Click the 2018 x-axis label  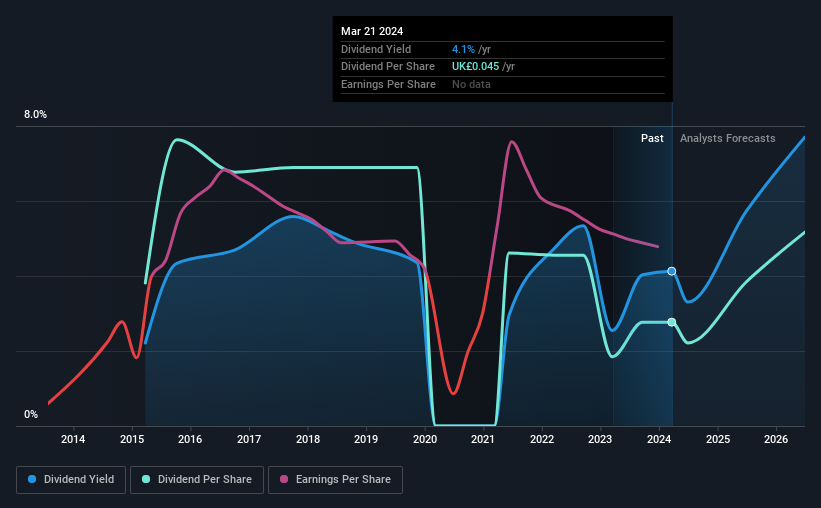(308, 439)
